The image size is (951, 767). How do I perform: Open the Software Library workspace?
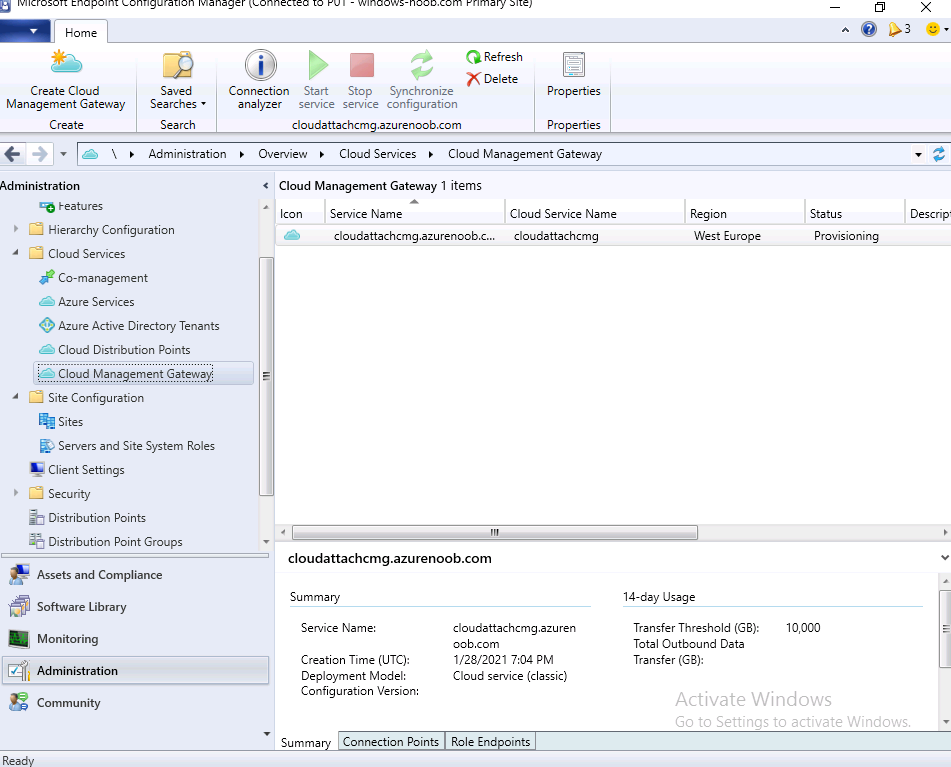point(136,607)
